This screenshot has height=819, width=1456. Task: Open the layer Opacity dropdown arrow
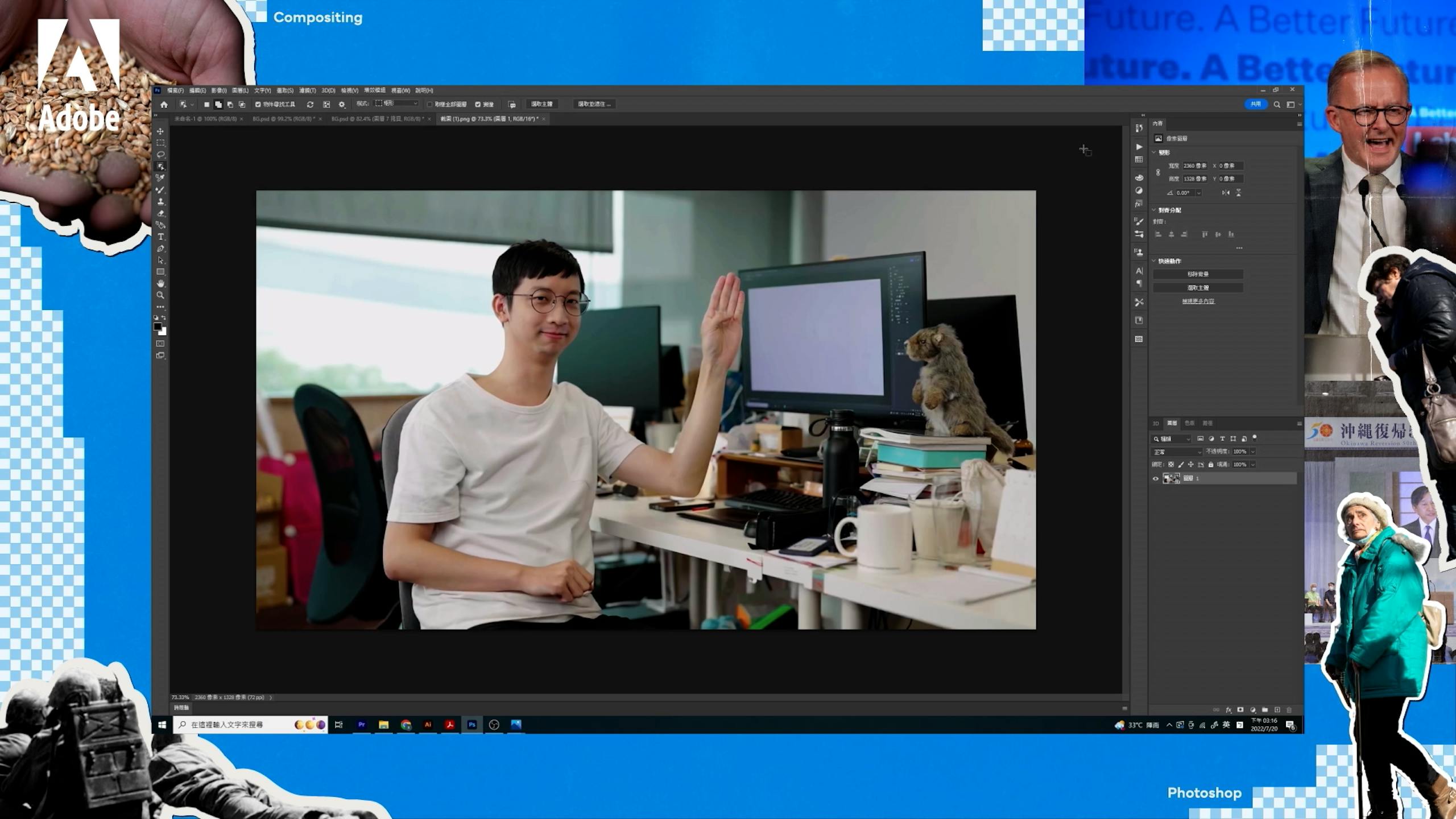1252,452
